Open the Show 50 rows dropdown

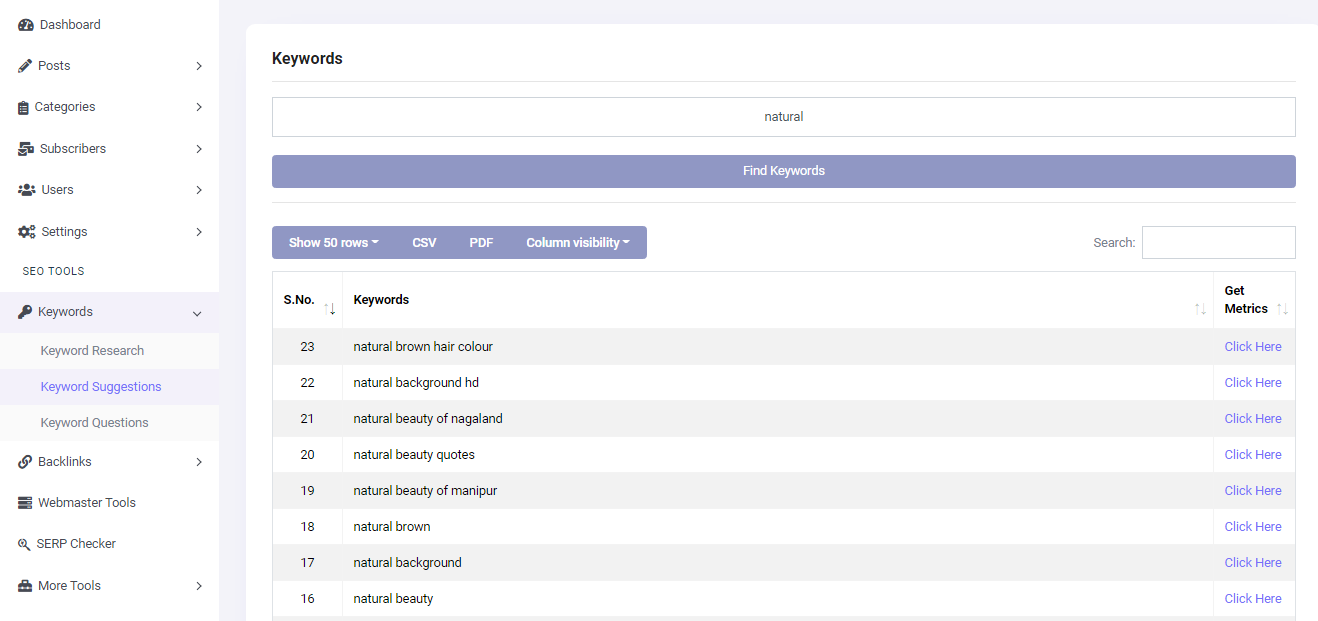click(334, 242)
